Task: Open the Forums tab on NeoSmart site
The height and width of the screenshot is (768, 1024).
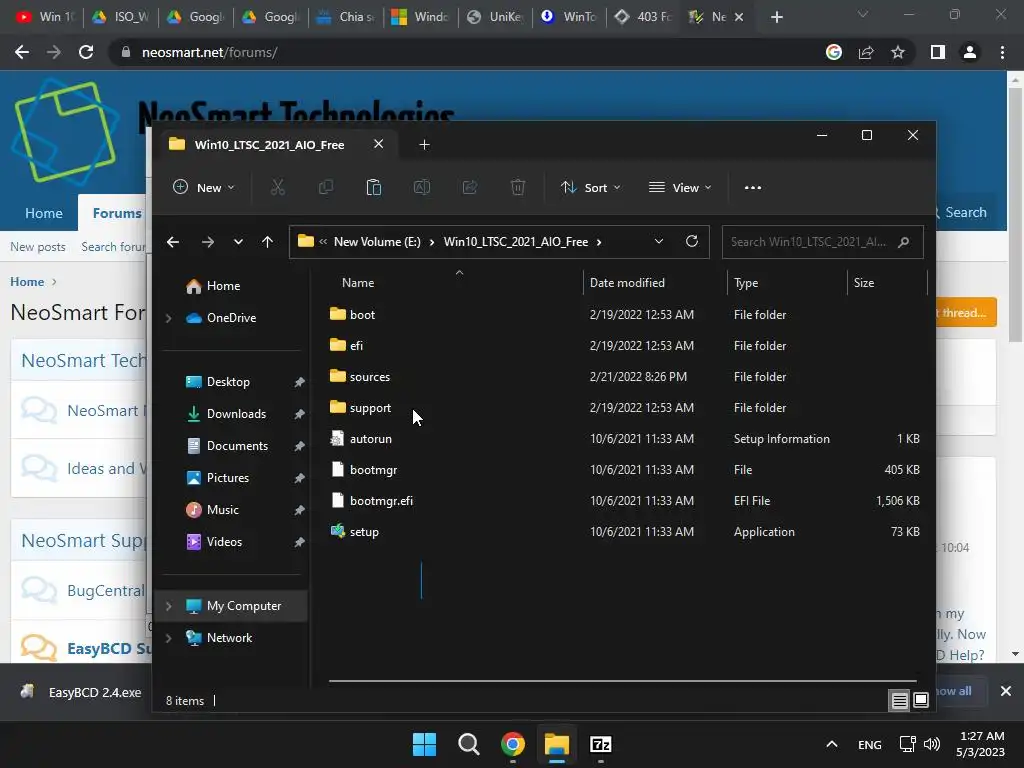Action: tap(117, 213)
